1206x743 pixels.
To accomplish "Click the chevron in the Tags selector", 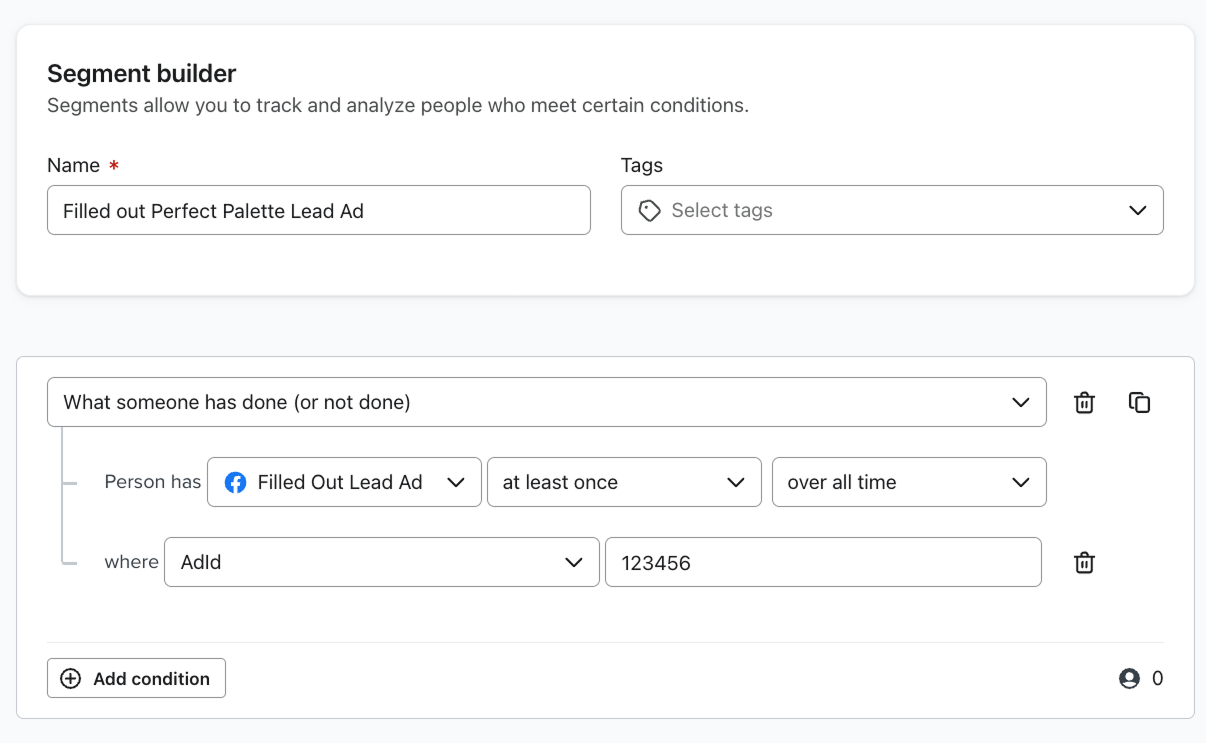I will (1137, 211).
